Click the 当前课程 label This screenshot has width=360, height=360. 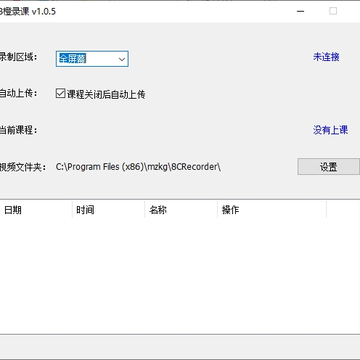[19, 130]
